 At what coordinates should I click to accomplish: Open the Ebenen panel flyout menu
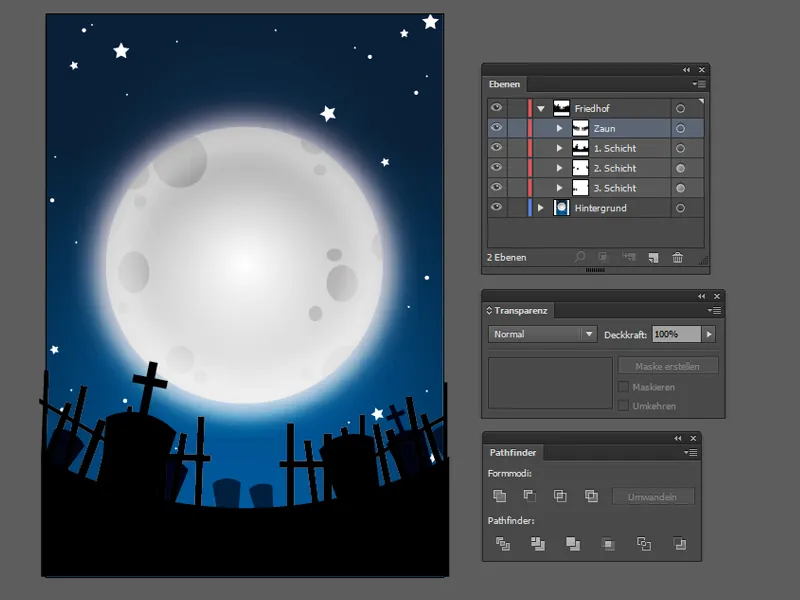click(699, 84)
